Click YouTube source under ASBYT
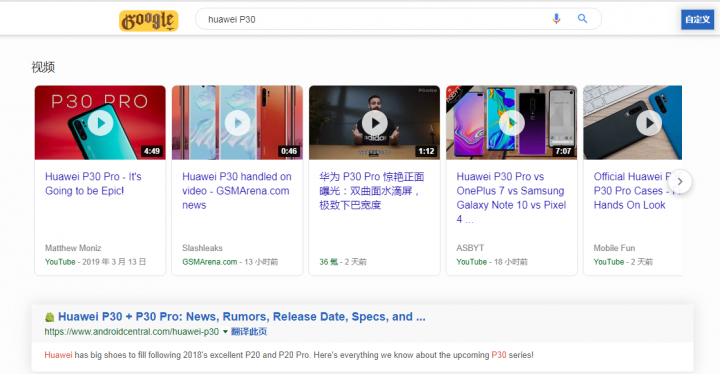This screenshot has height=374, width=720. click(x=471, y=262)
